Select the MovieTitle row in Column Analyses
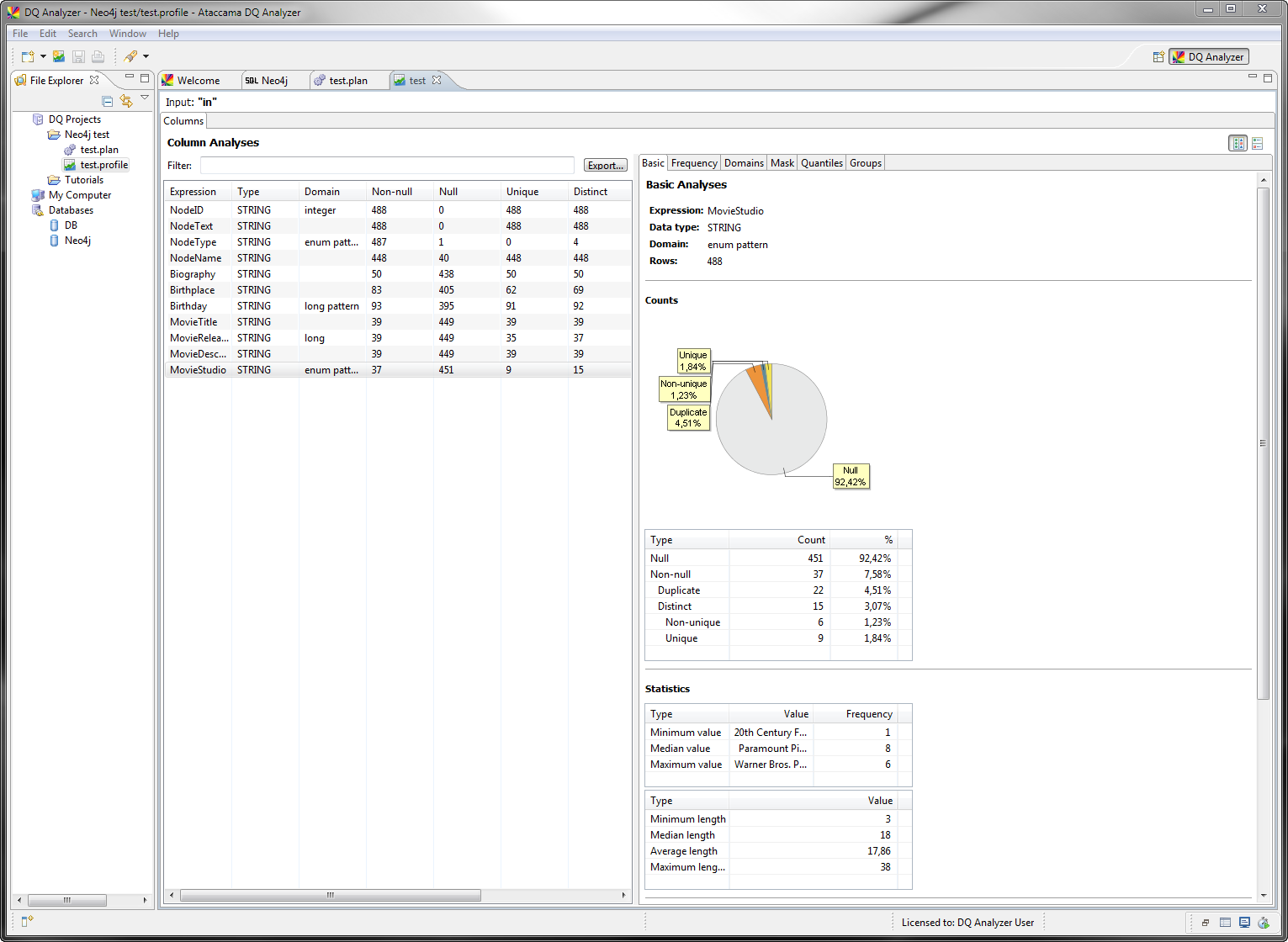 [x=398, y=322]
